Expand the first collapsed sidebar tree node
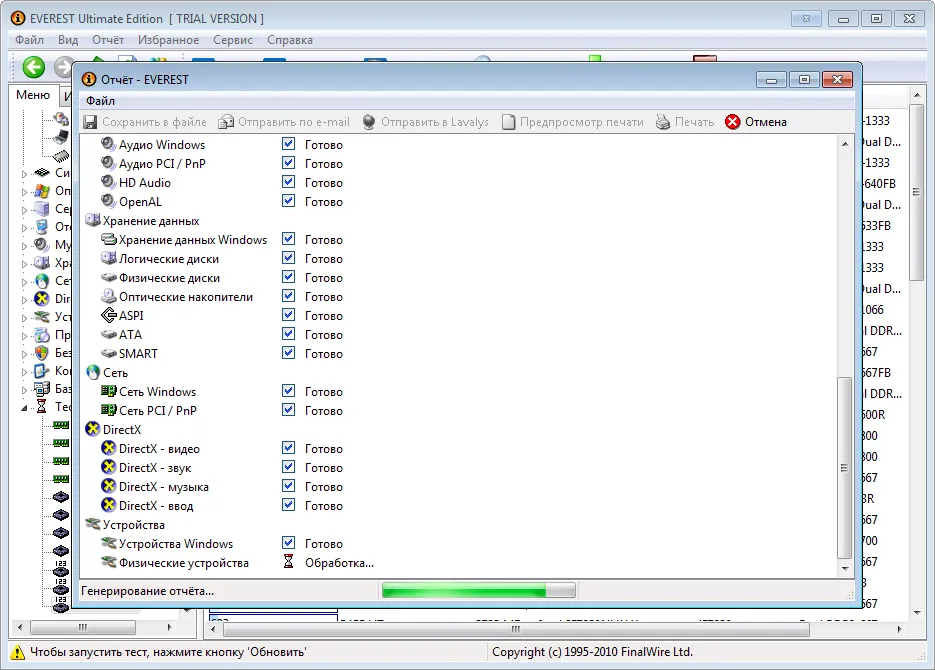Screen dimensions: 935x670 coord(25,173)
